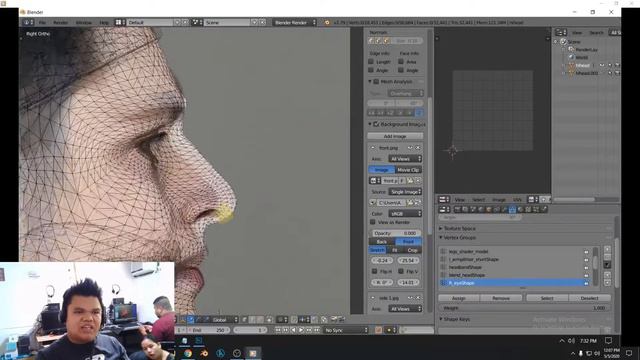The height and width of the screenshot is (360, 640).
Task: Remove front.png background image with its X icon
Action: (x=418, y=147)
